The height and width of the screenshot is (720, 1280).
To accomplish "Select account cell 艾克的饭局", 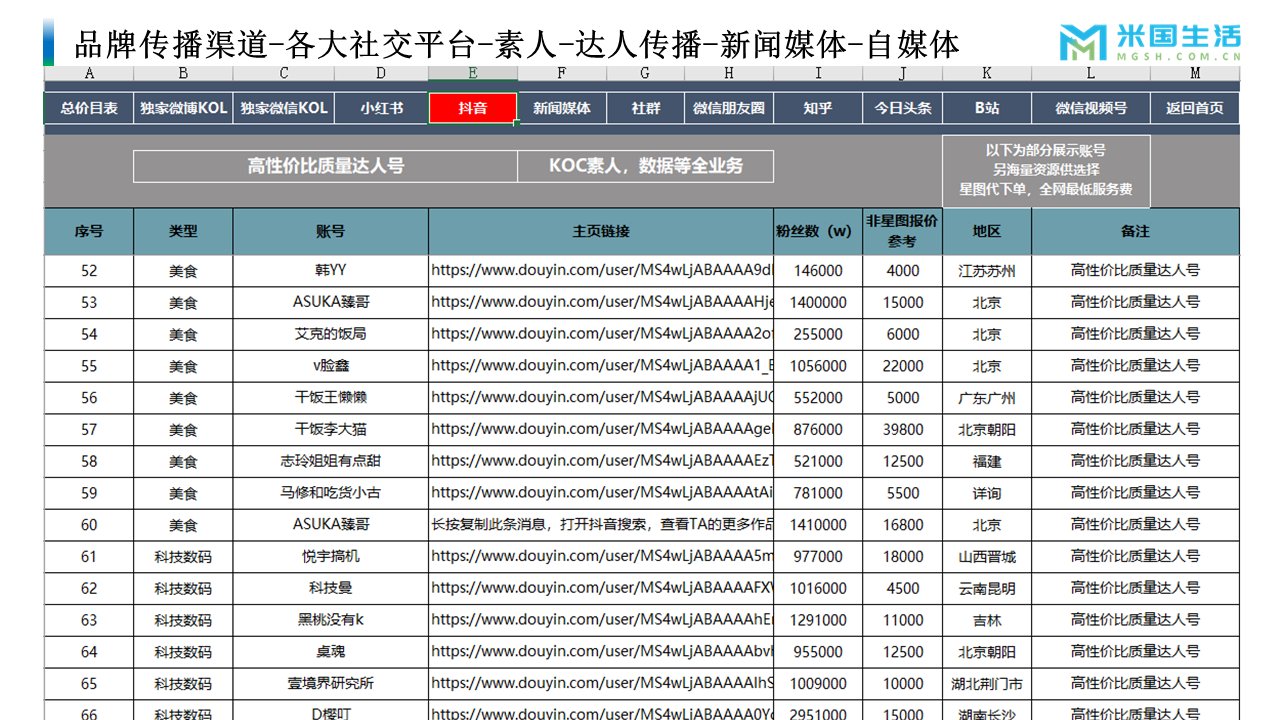I will pyautogui.click(x=331, y=334).
